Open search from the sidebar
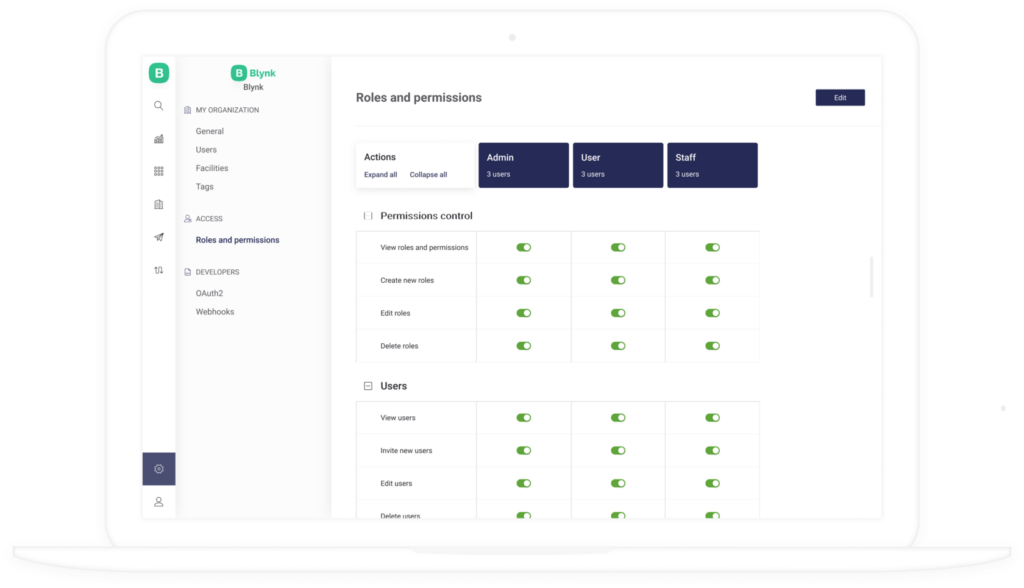Screen dimensions: 1024x588 [158, 105]
